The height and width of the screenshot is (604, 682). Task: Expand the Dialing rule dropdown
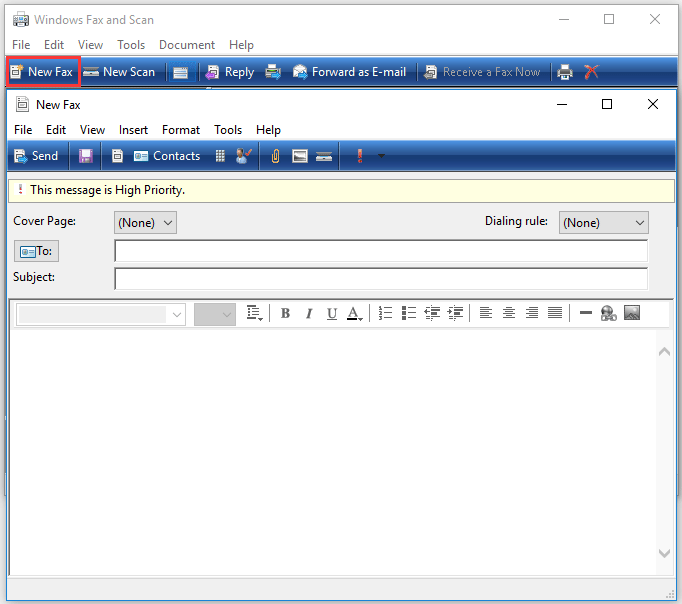point(603,223)
